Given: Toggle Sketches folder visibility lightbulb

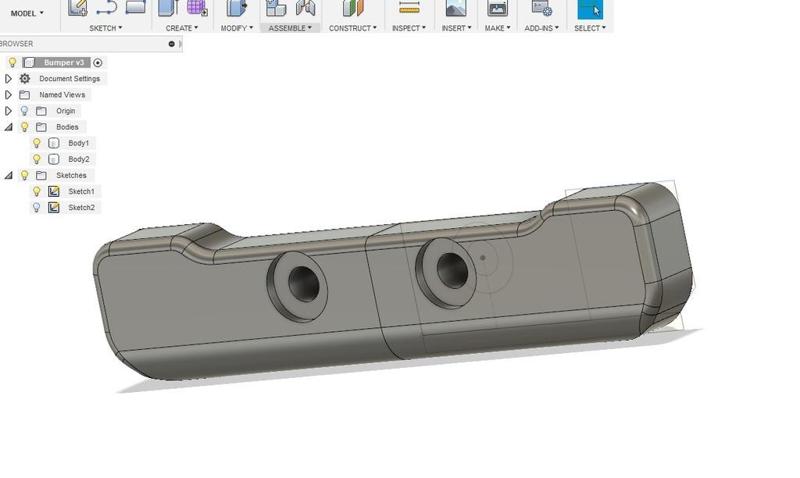Looking at the screenshot, I should click(24, 175).
